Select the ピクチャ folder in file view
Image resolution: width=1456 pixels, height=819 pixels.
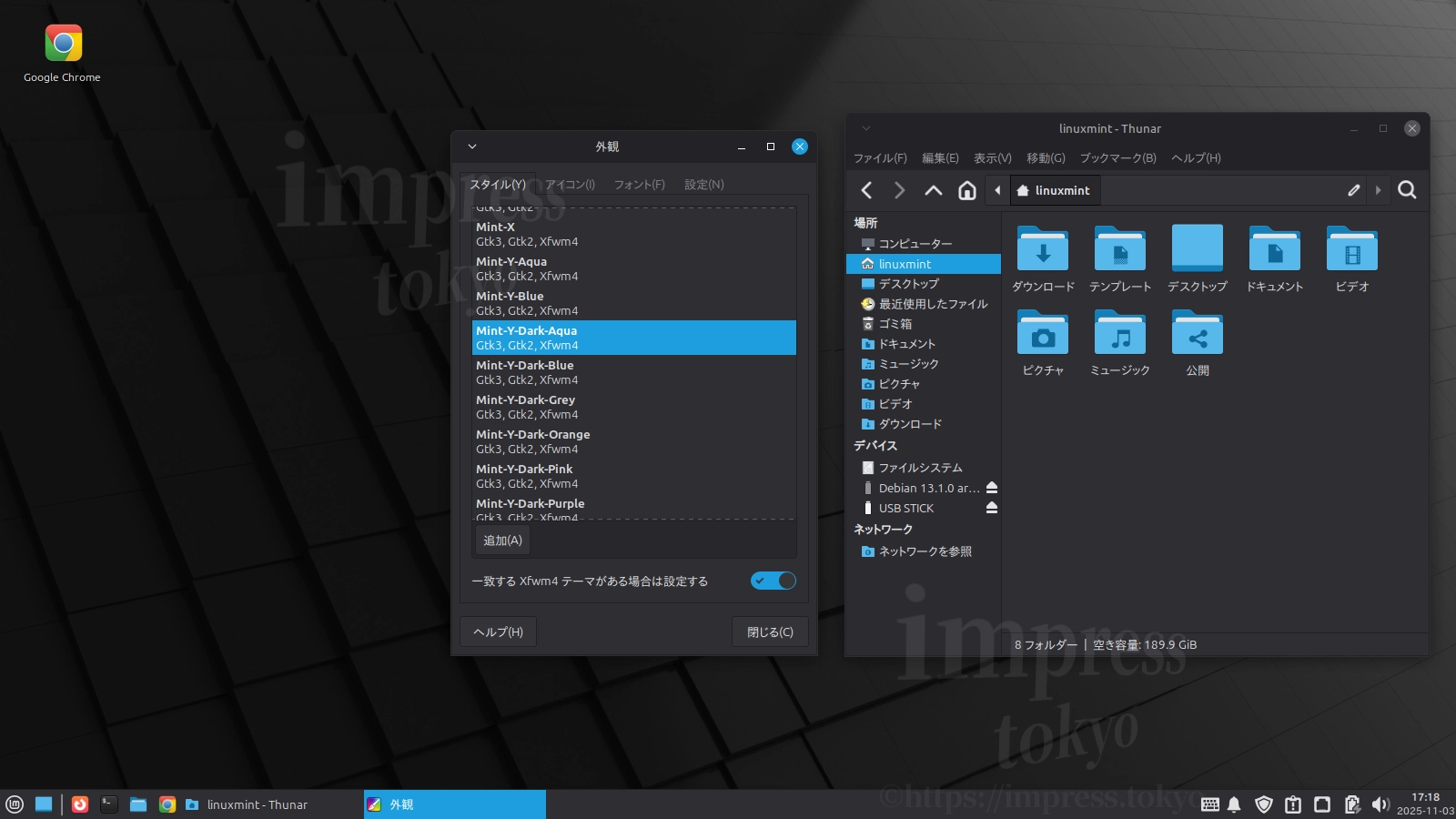(1043, 343)
